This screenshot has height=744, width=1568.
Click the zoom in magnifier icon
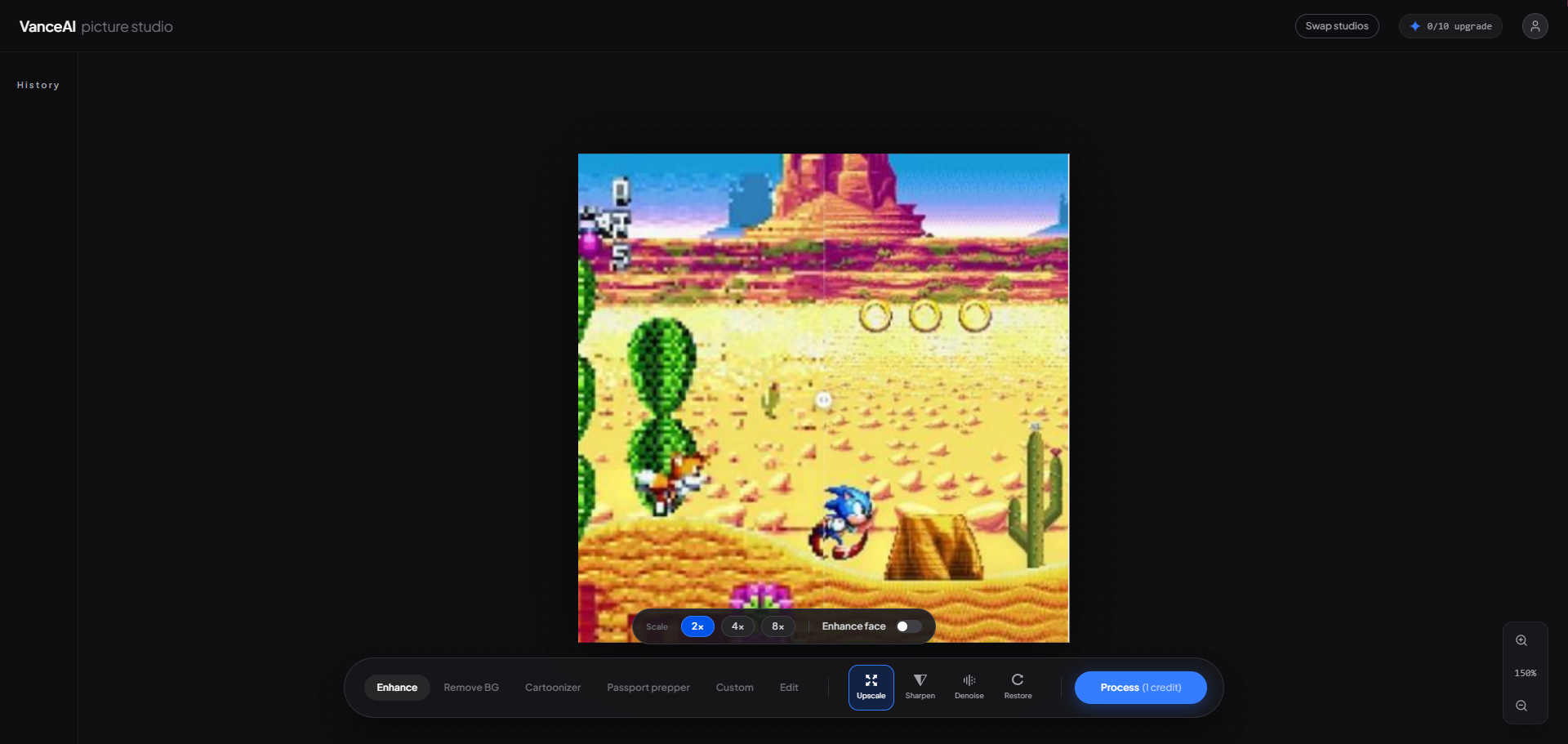1521,640
